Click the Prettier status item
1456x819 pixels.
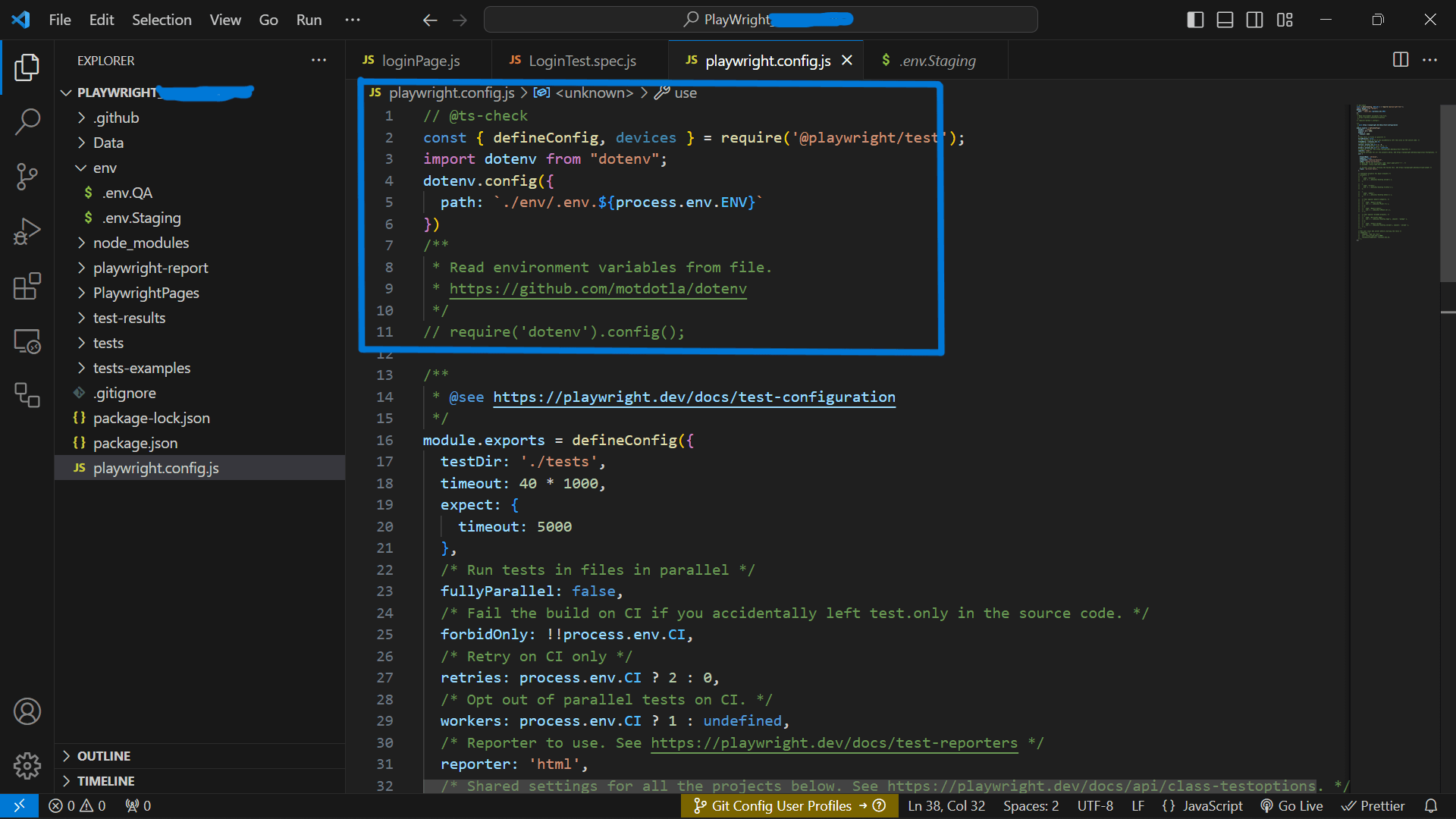(1373, 805)
